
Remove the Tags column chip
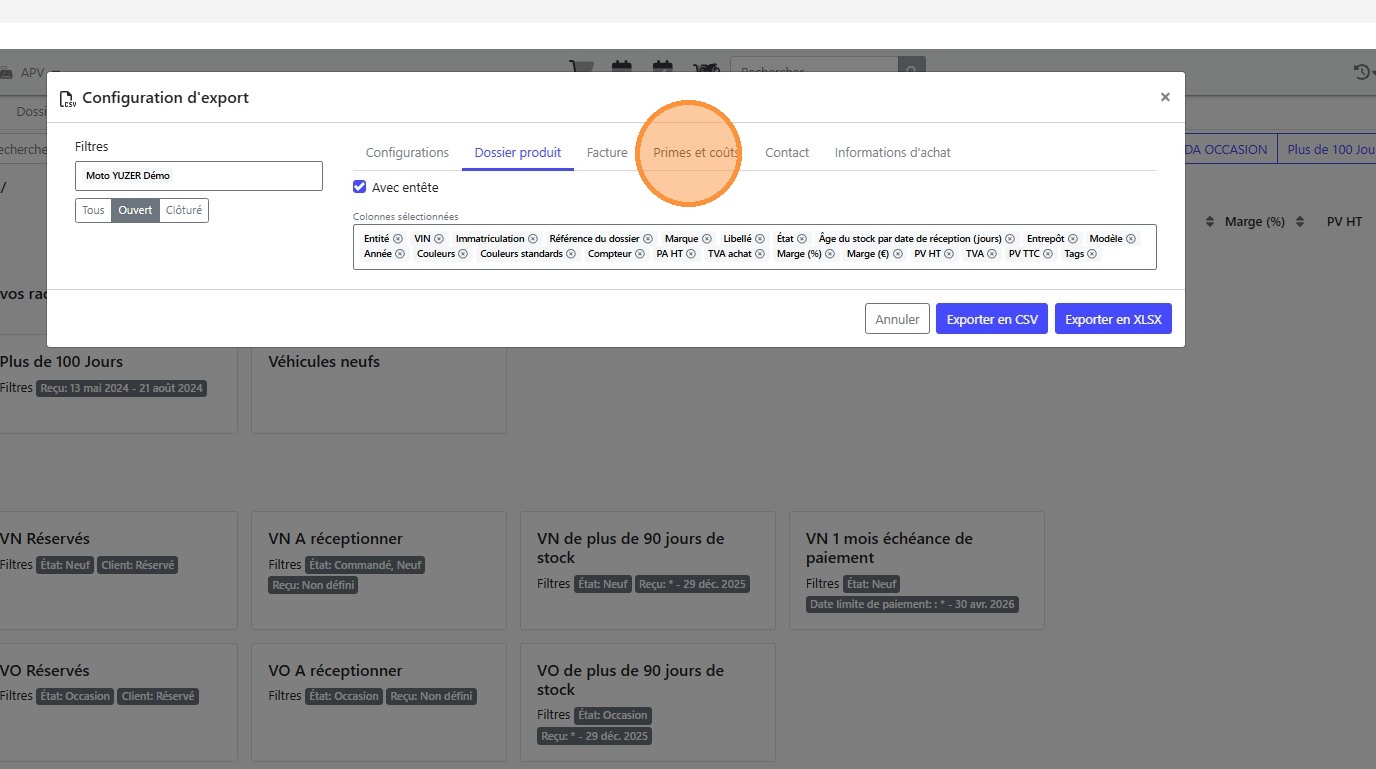point(1092,254)
